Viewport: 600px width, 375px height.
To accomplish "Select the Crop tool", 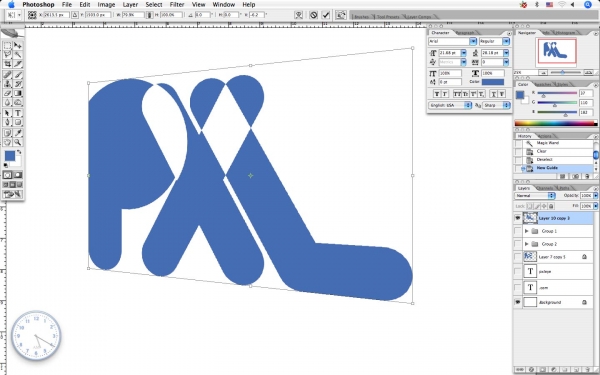I will click(x=7, y=64).
